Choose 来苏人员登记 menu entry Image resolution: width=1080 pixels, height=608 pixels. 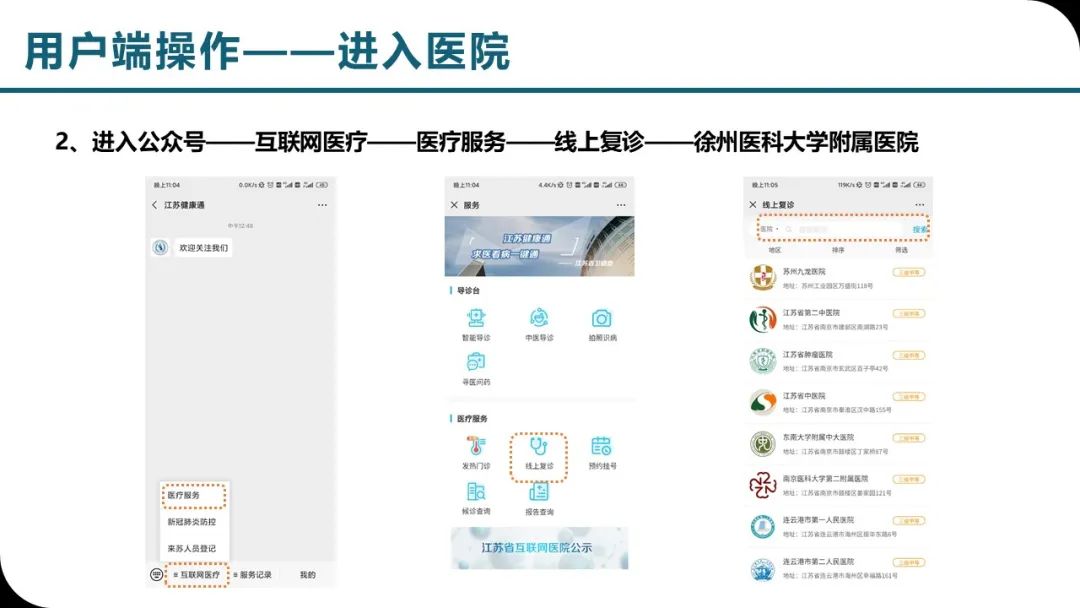[x=191, y=548]
